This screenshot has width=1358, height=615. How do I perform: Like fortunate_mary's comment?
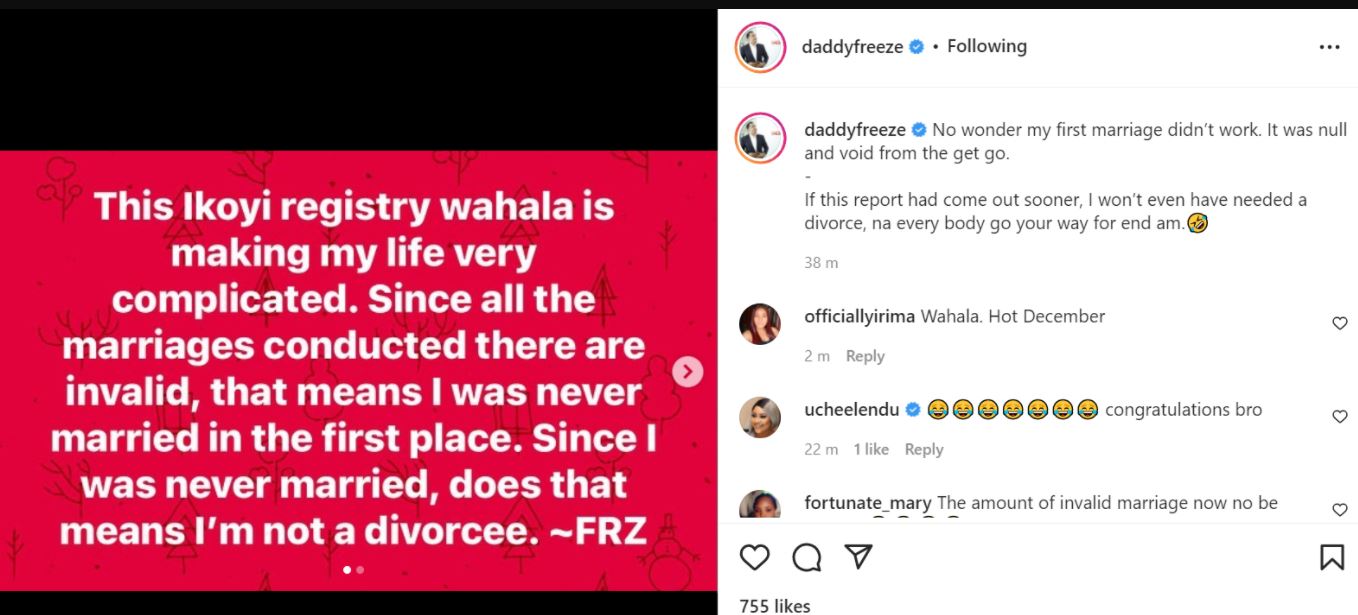tap(1340, 509)
